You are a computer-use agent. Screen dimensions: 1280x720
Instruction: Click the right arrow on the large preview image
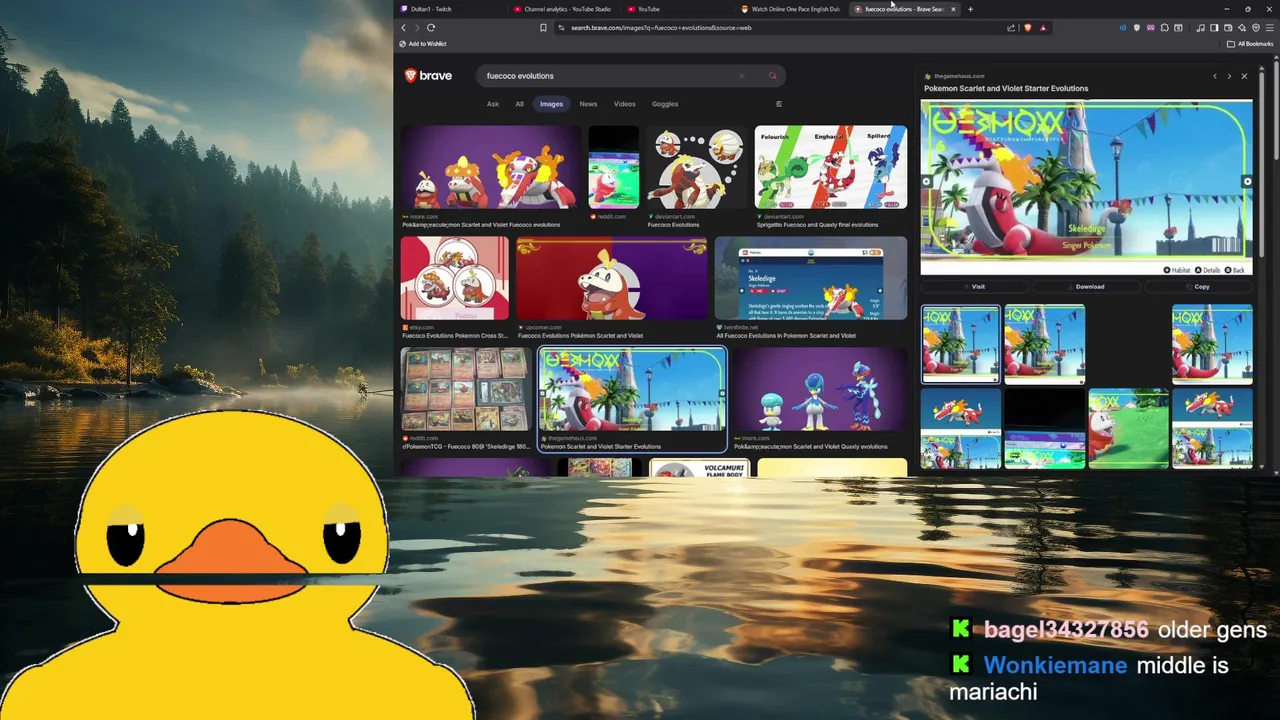coord(1247,182)
